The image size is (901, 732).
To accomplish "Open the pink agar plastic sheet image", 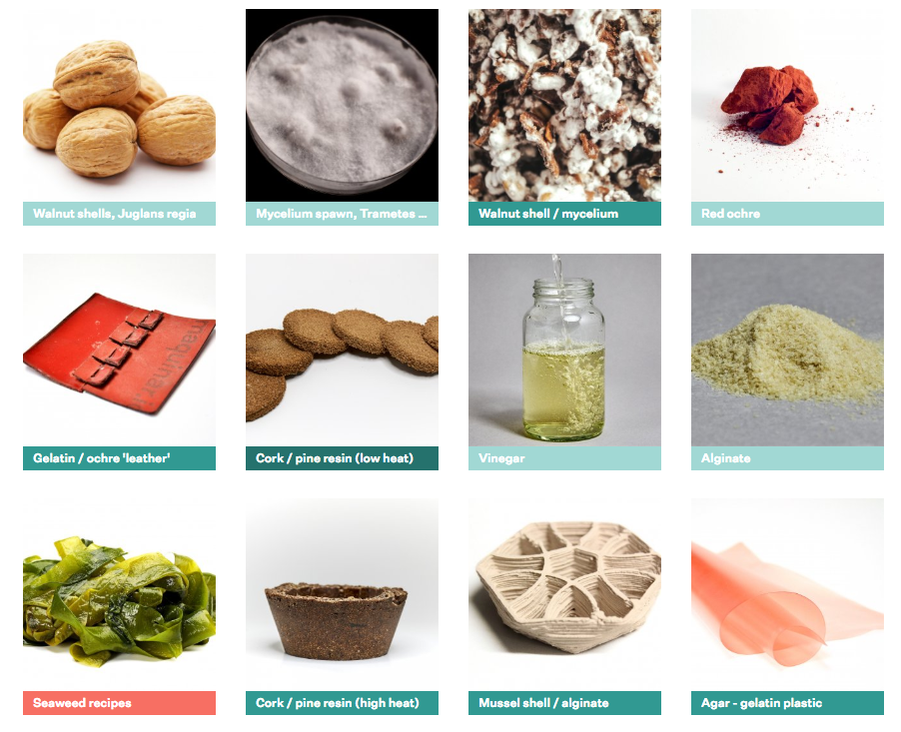I will click(x=787, y=595).
